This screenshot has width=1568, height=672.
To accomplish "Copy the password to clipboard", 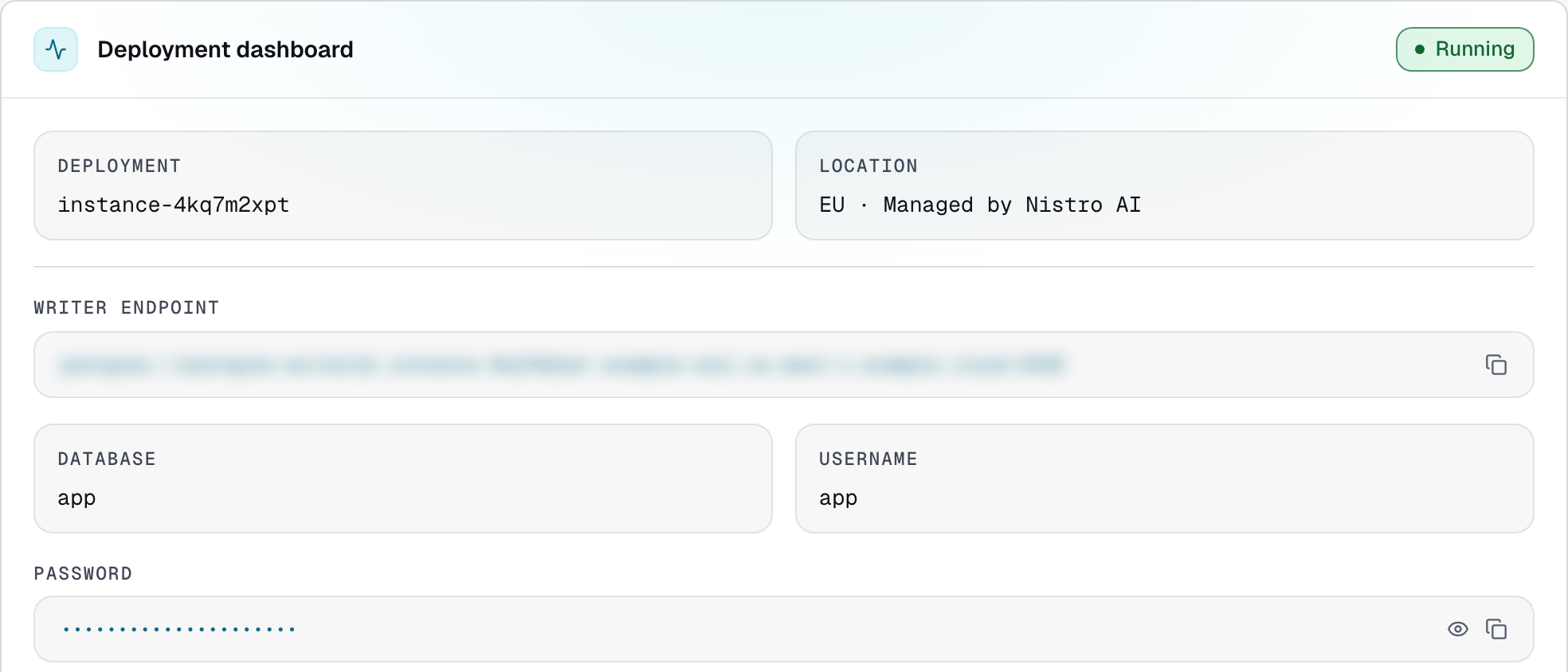I will [x=1495, y=629].
